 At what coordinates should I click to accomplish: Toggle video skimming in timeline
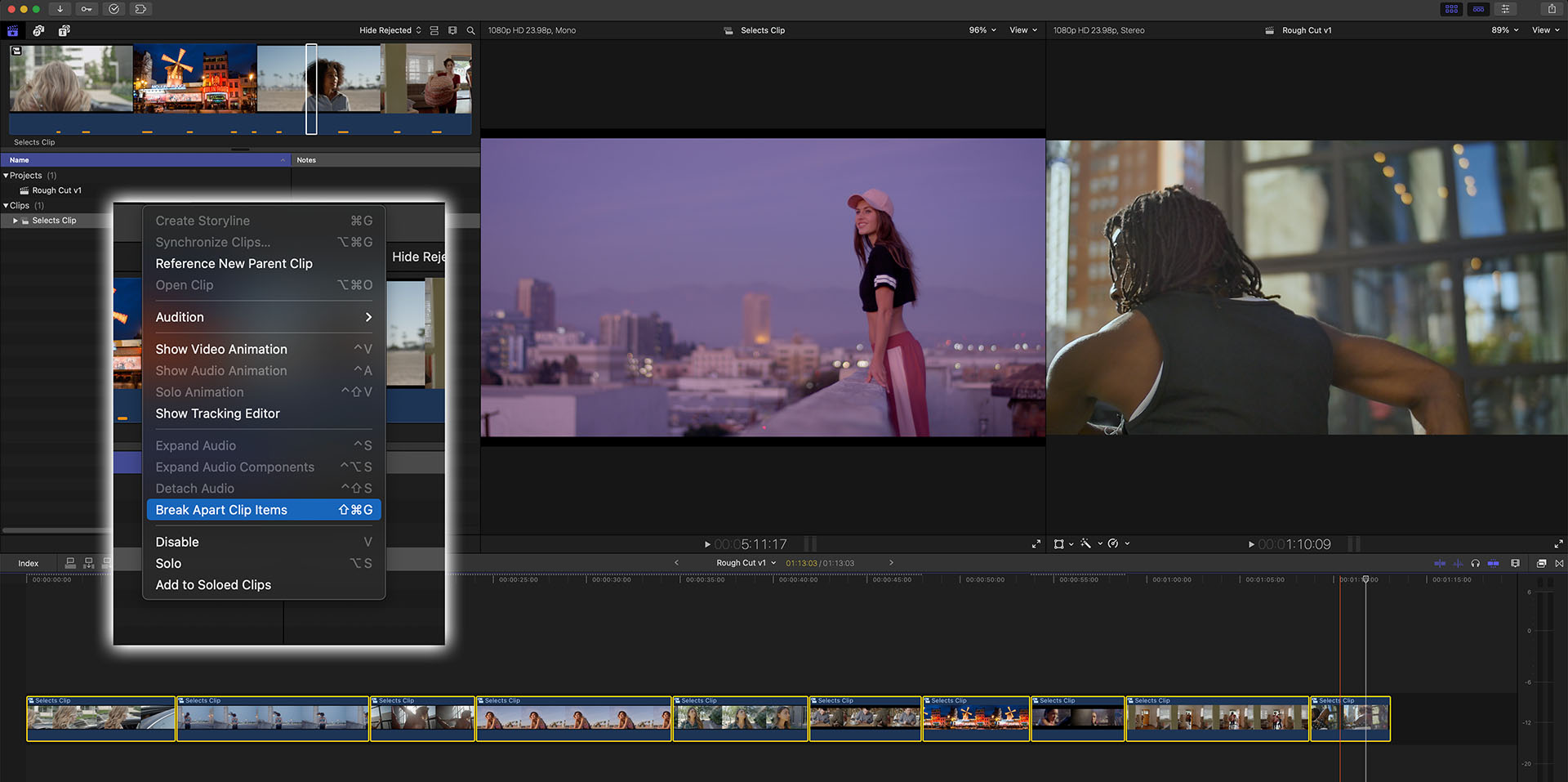(x=1440, y=563)
